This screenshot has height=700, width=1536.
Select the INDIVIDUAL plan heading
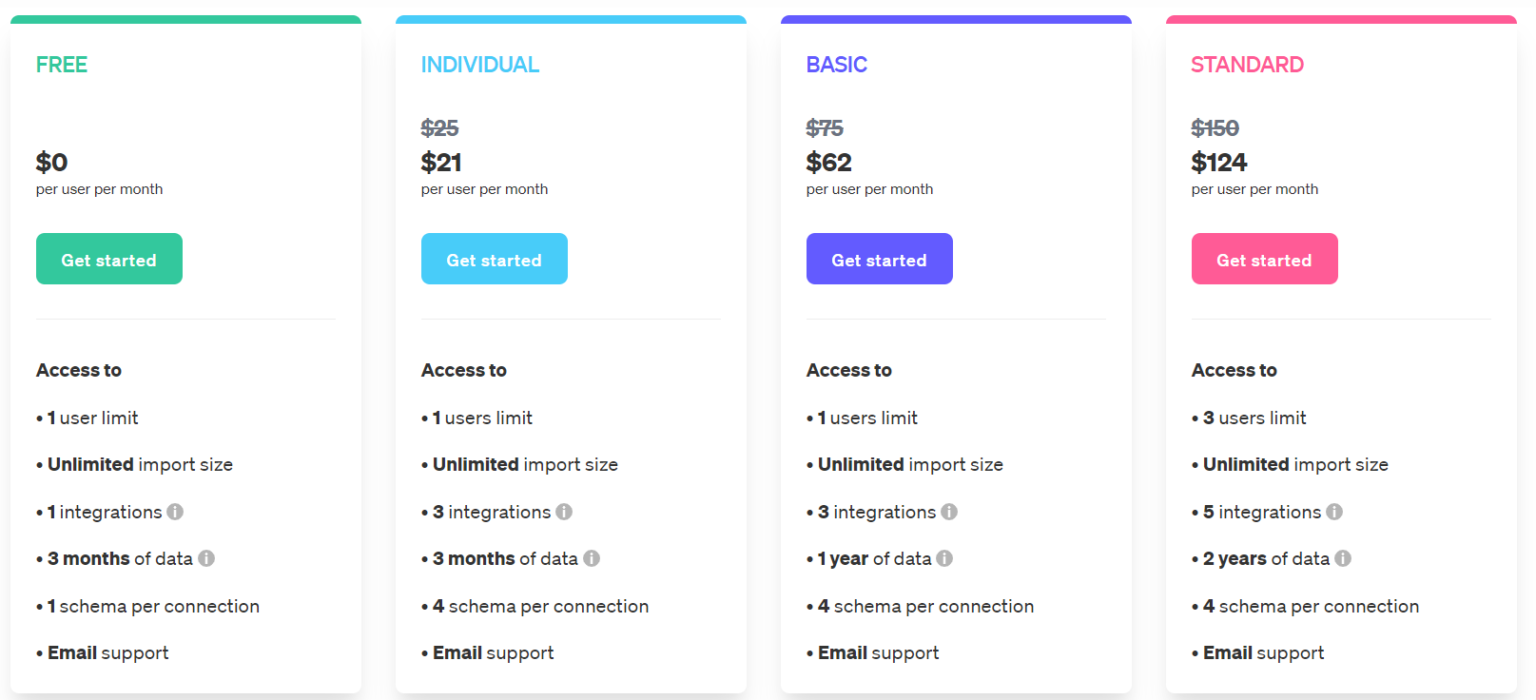pyautogui.click(x=480, y=64)
